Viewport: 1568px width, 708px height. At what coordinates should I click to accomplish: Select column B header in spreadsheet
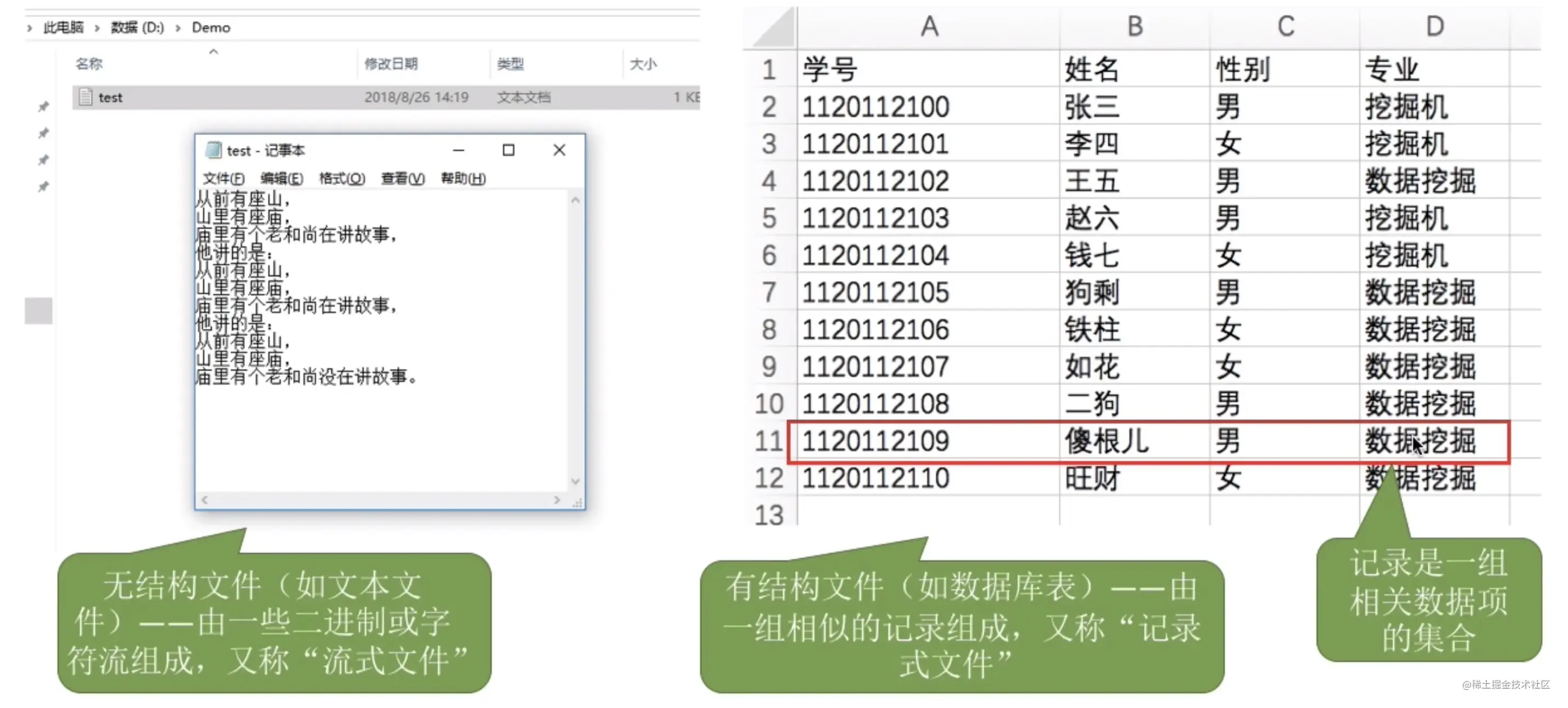click(1135, 27)
